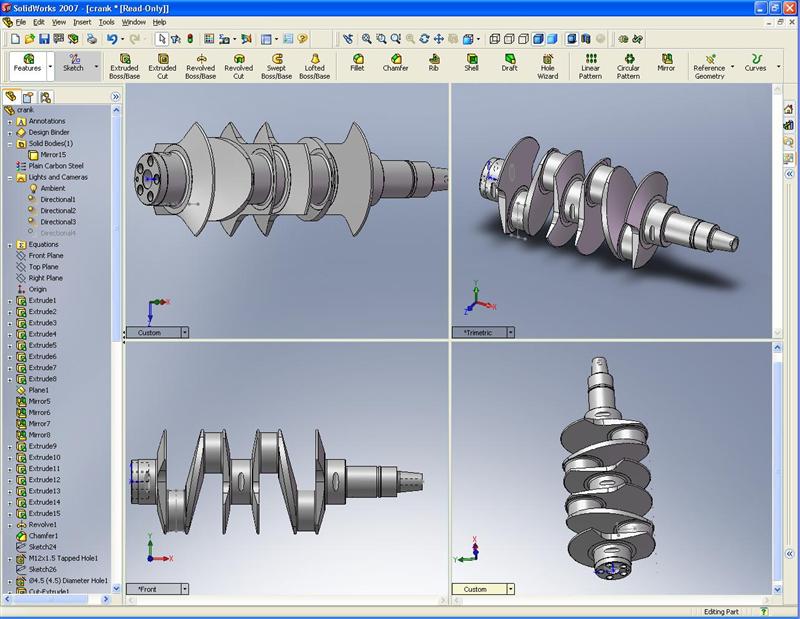Toggle the Sketch toolbar button
This screenshot has height=619, width=800.
pos(75,66)
